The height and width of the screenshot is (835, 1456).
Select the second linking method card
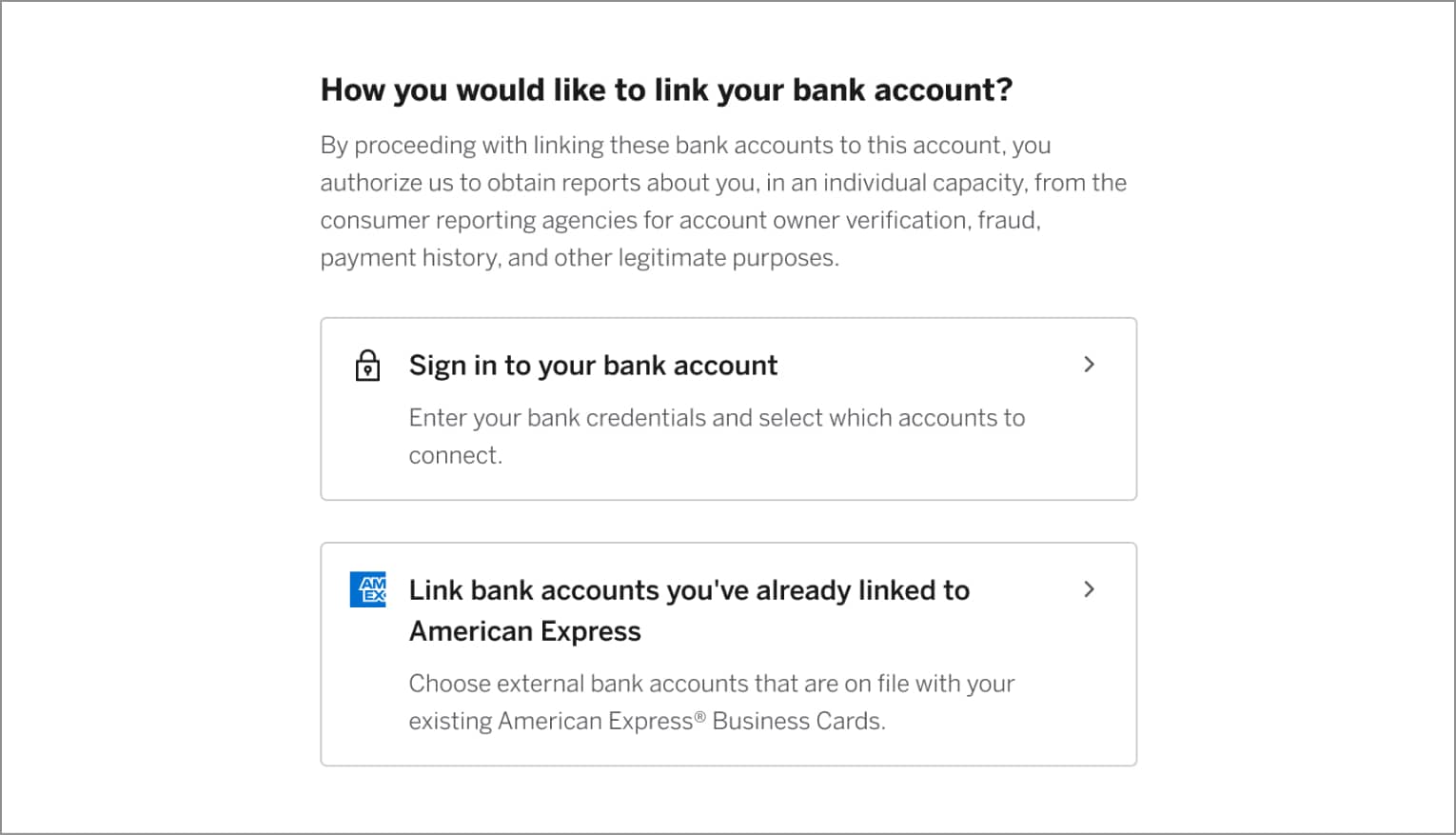click(728, 653)
